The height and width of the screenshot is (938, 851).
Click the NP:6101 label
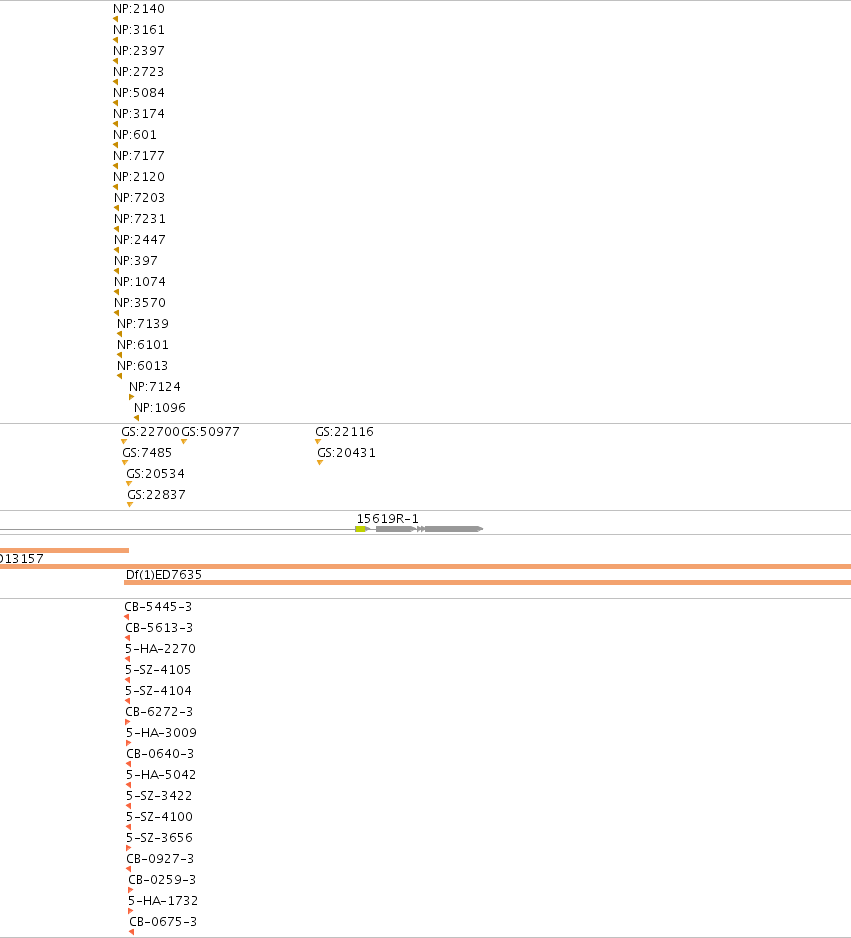tap(143, 344)
